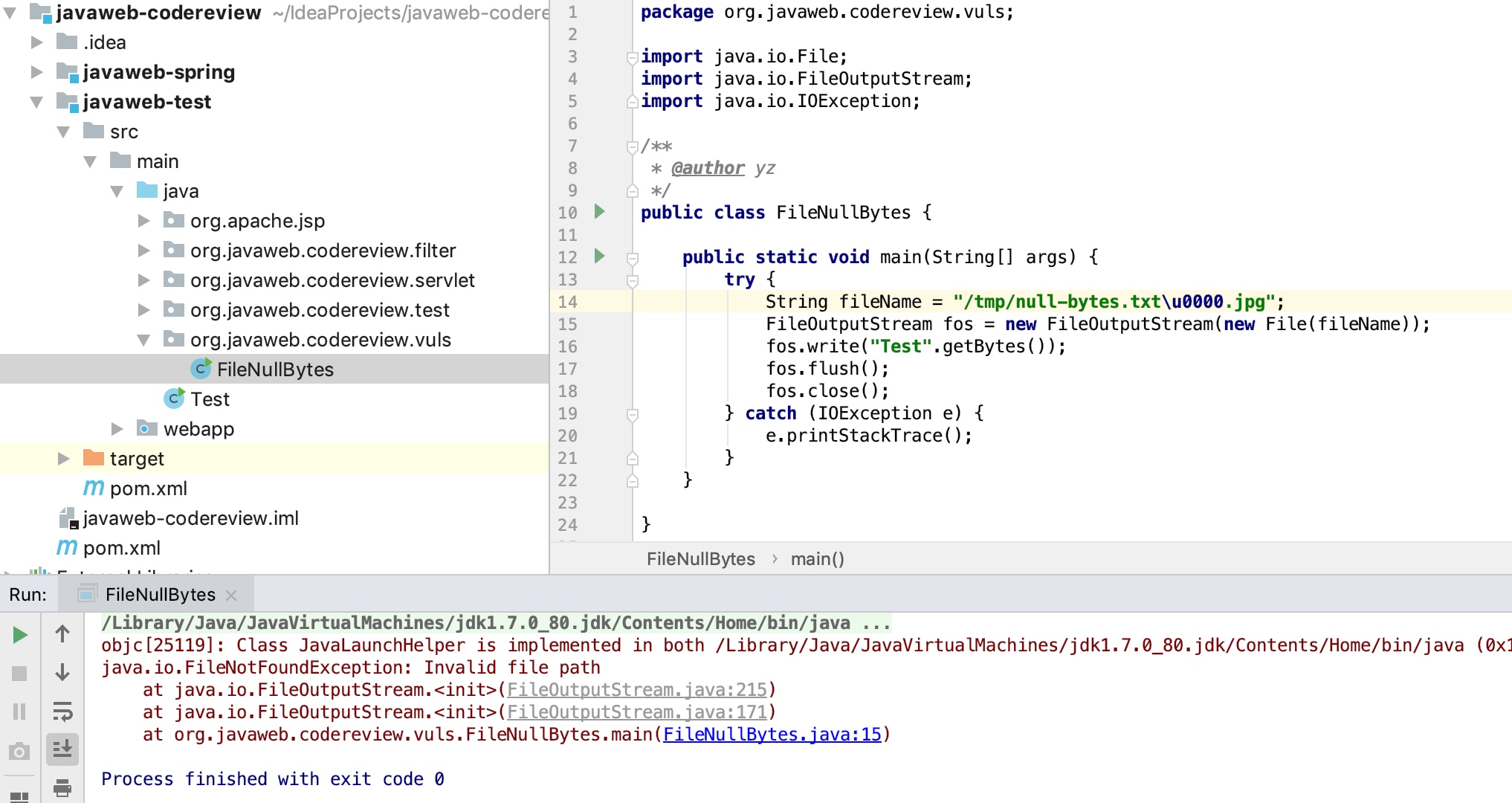Click main() in the editor breadcrumb
This screenshot has height=803, width=1512.
pos(817,559)
